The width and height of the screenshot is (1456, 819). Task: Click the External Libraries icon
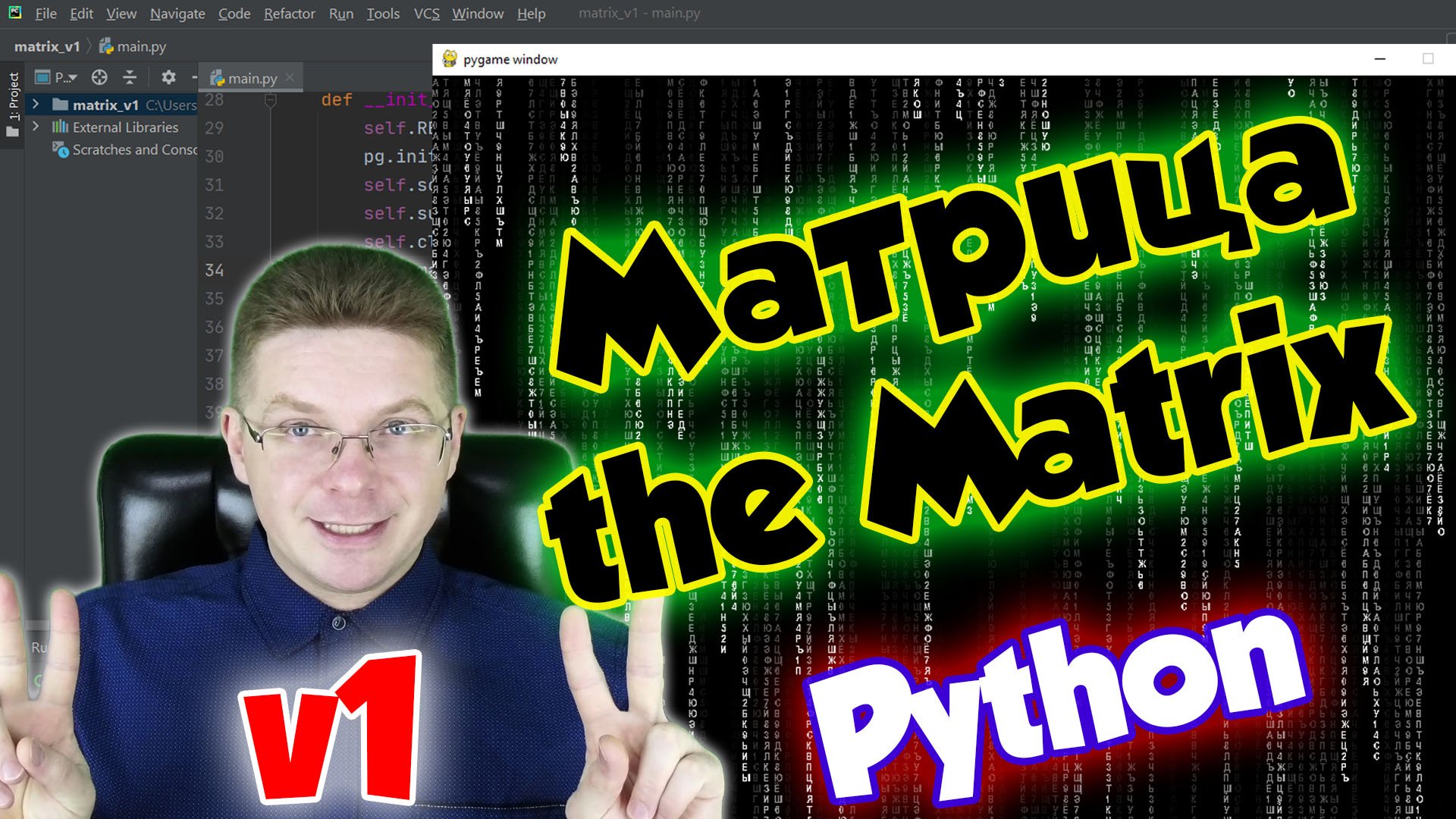pyautogui.click(x=60, y=127)
